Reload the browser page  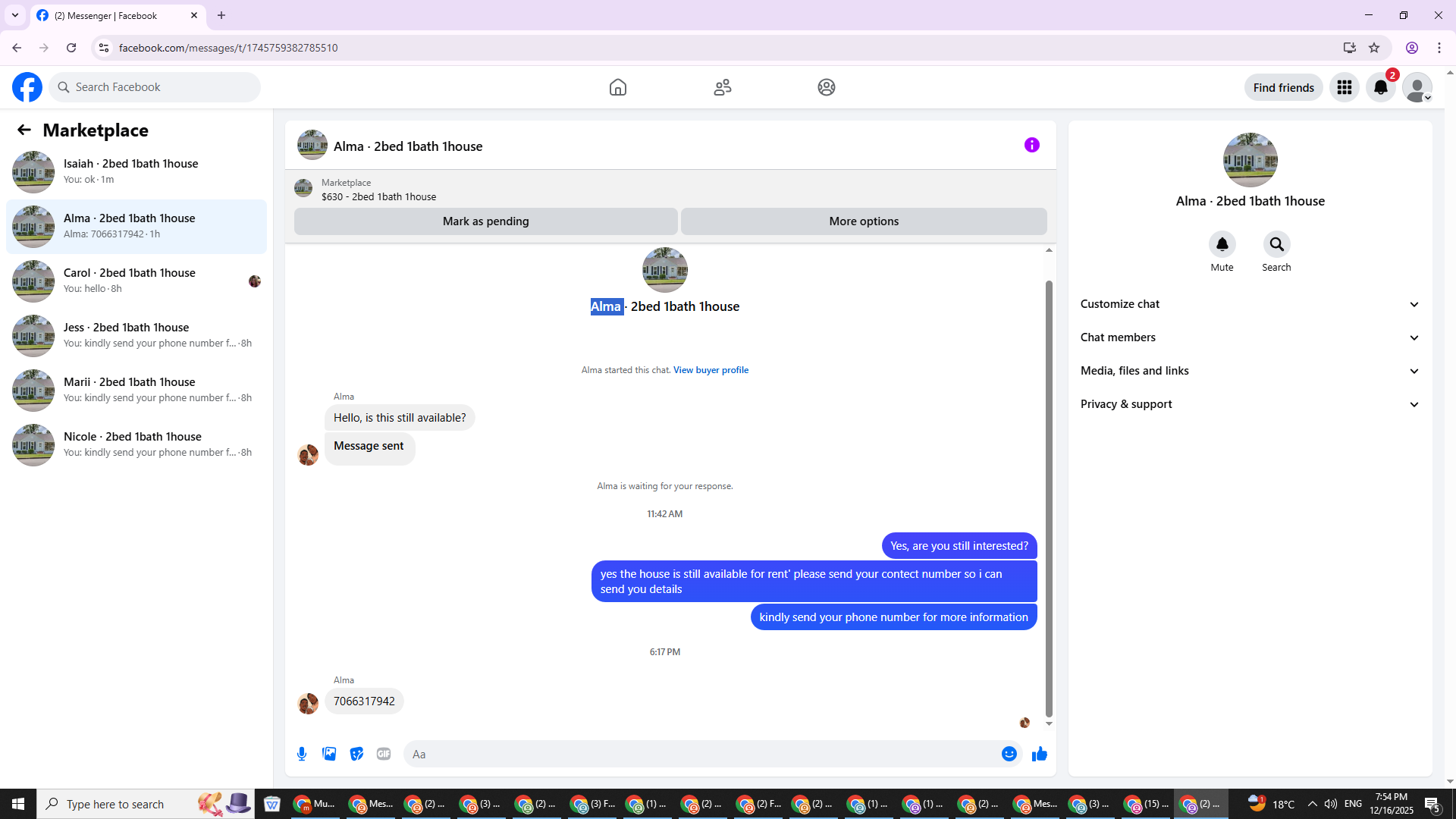(x=71, y=48)
